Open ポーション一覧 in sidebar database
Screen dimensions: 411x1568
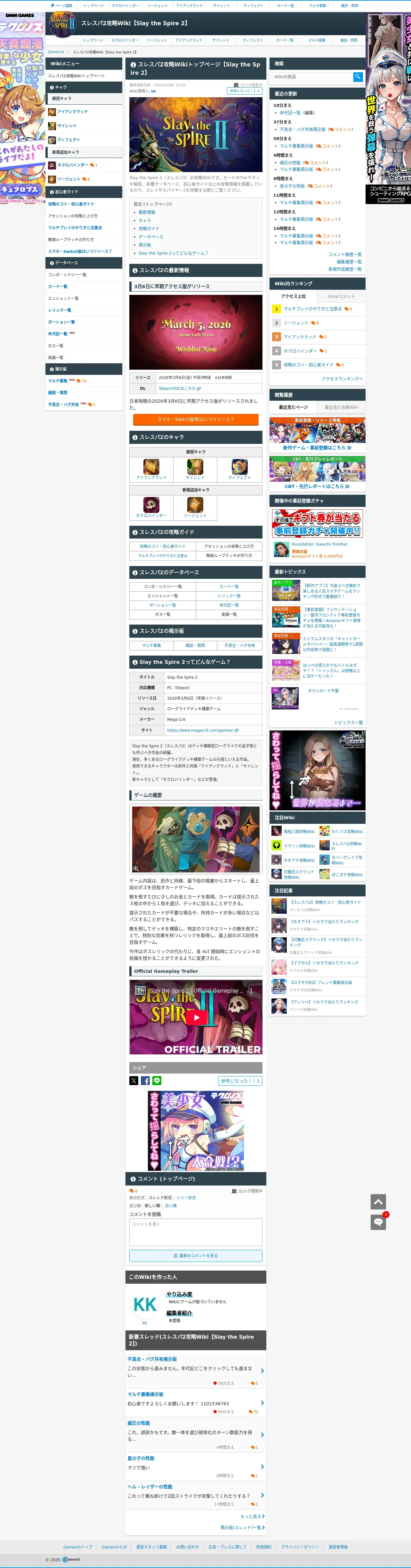[x=61, y=322]
